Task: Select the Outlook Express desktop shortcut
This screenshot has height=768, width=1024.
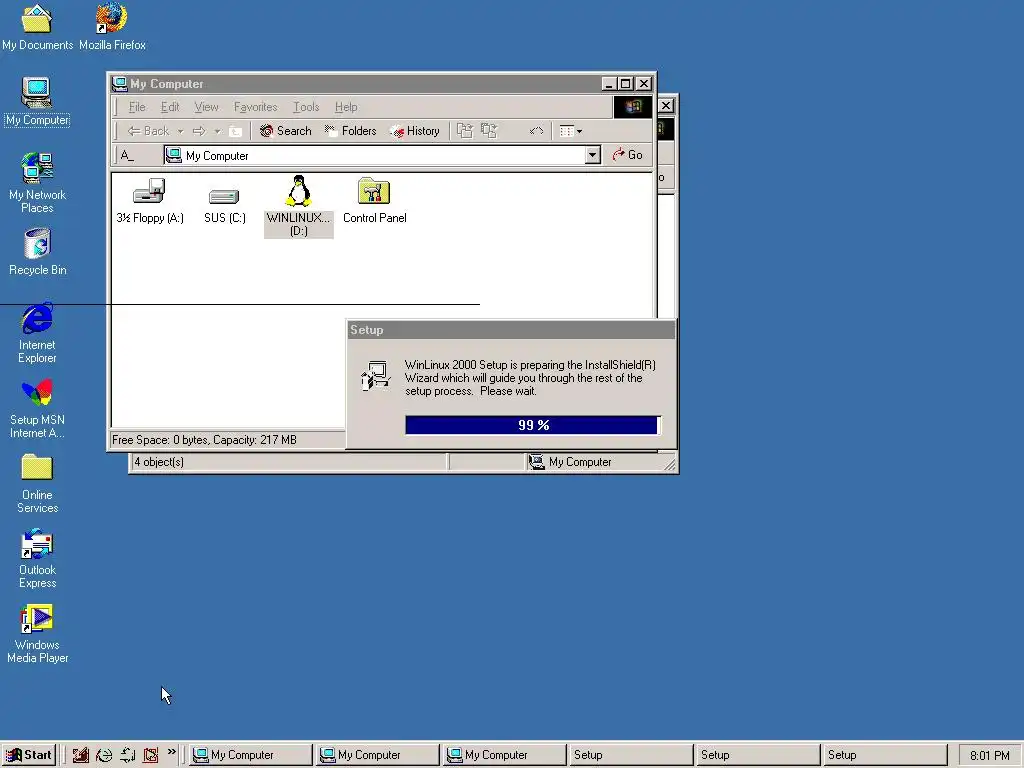Action: coord(37,544)
